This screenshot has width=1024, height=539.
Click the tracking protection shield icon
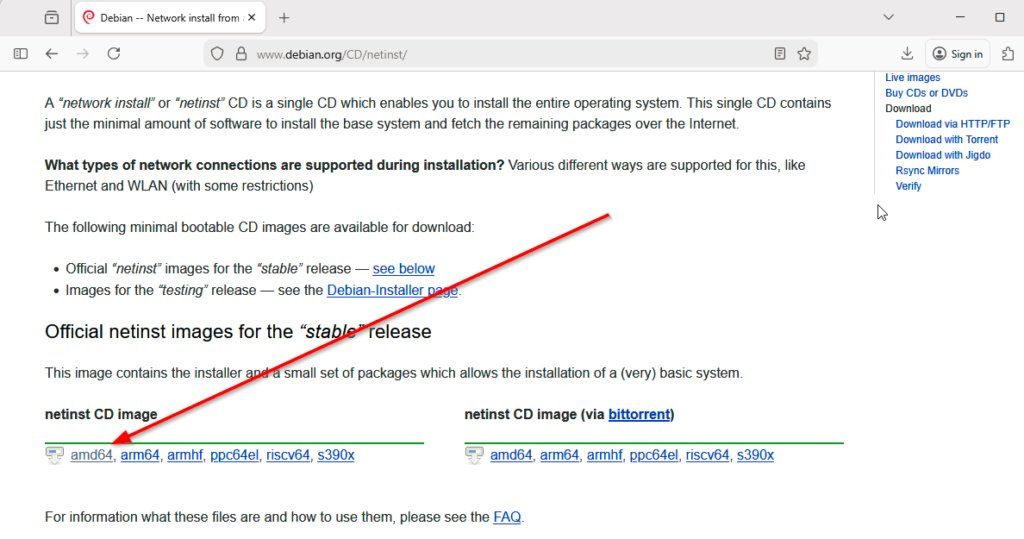(x=217, y=54)
